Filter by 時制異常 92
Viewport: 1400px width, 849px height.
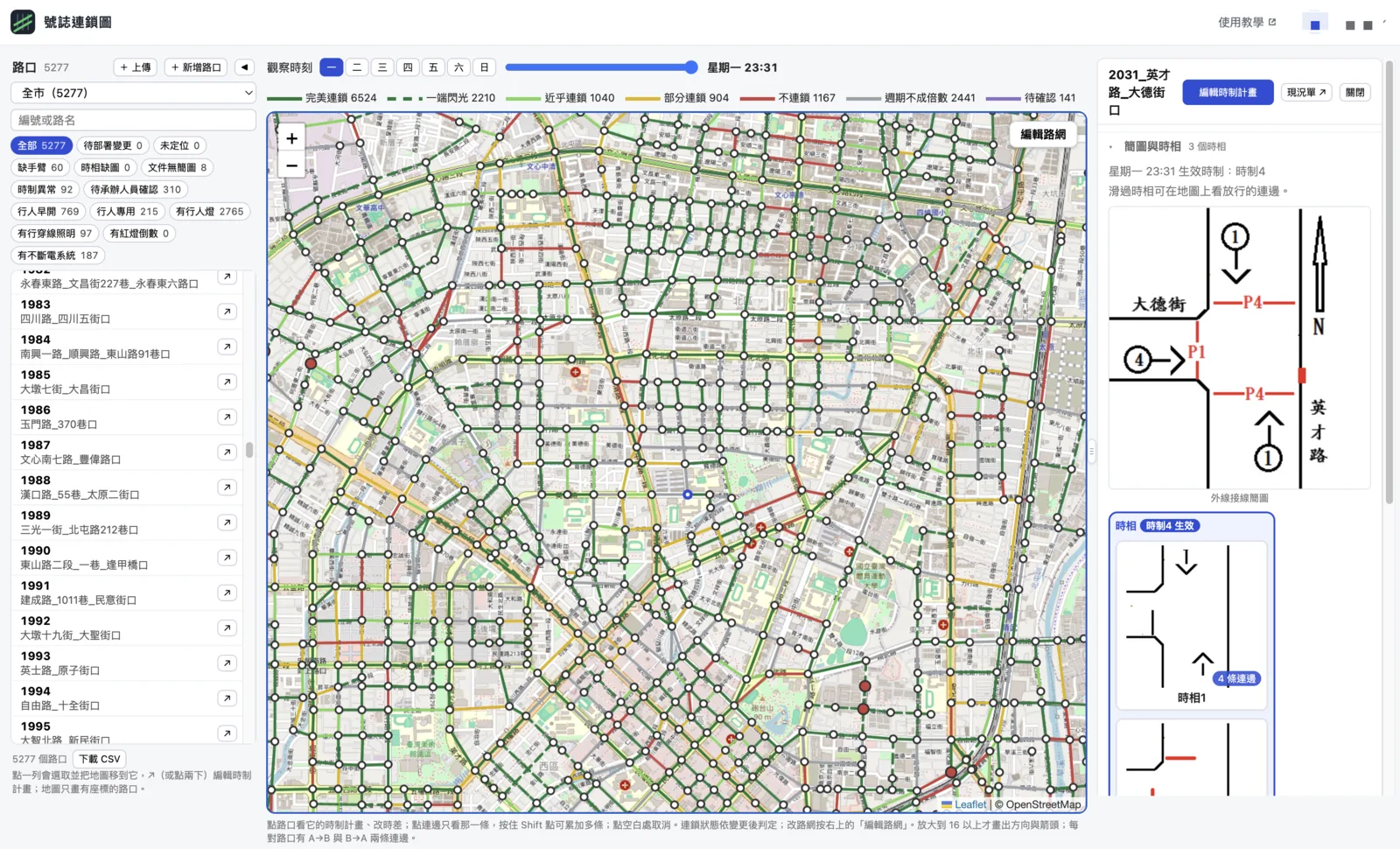[x=45, y=189]
